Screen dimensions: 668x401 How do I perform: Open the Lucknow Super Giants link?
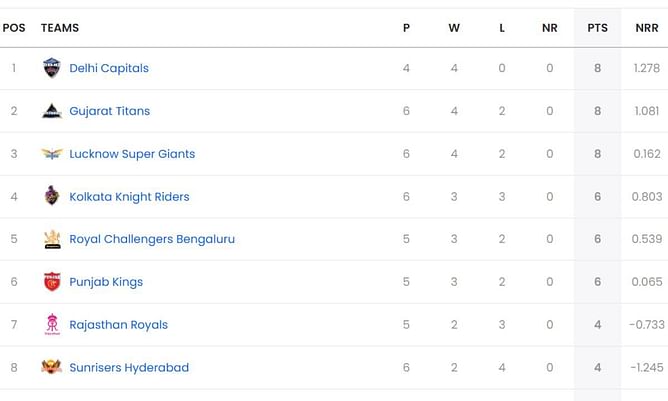tap(132, 154)
